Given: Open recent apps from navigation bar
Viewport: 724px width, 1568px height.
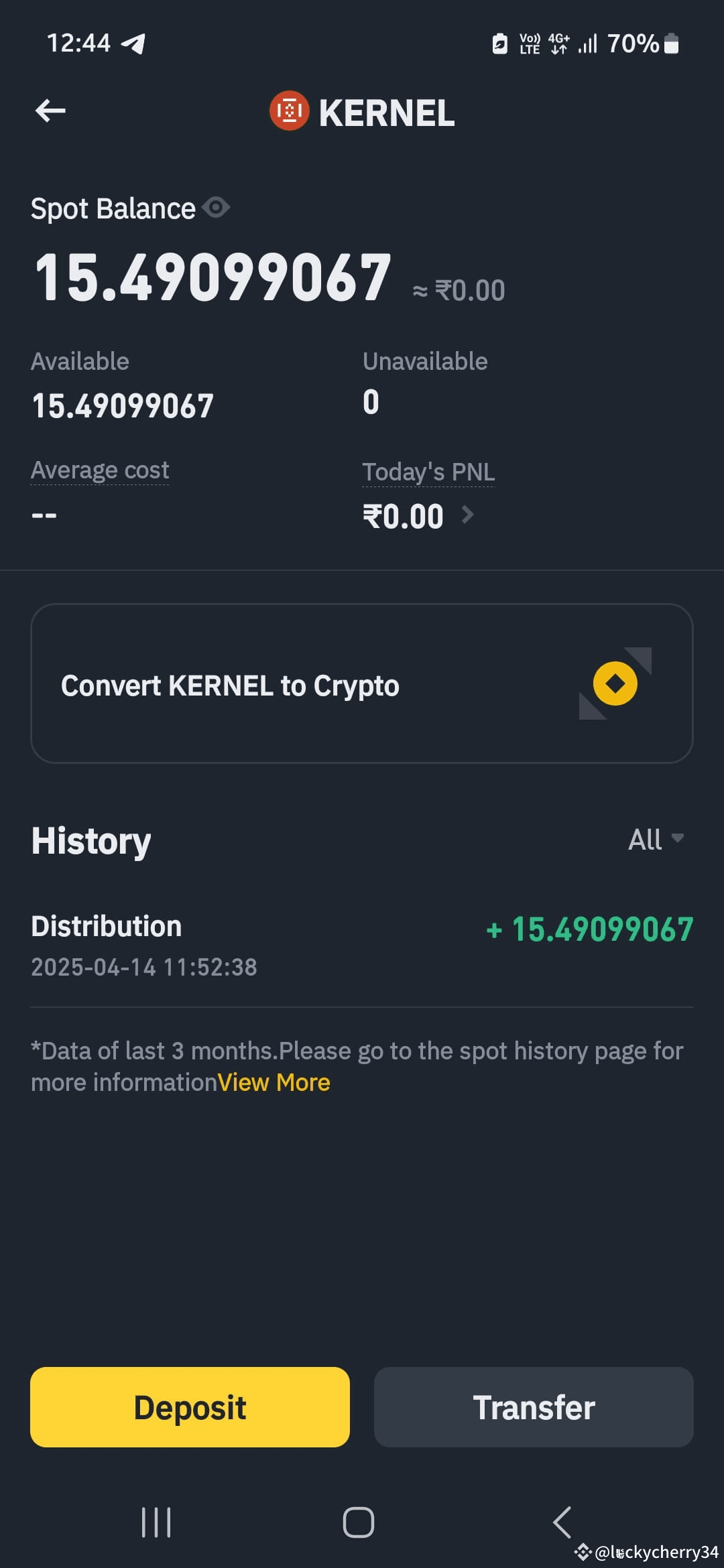Looking at the screenshot, I should coord(156,1521).
